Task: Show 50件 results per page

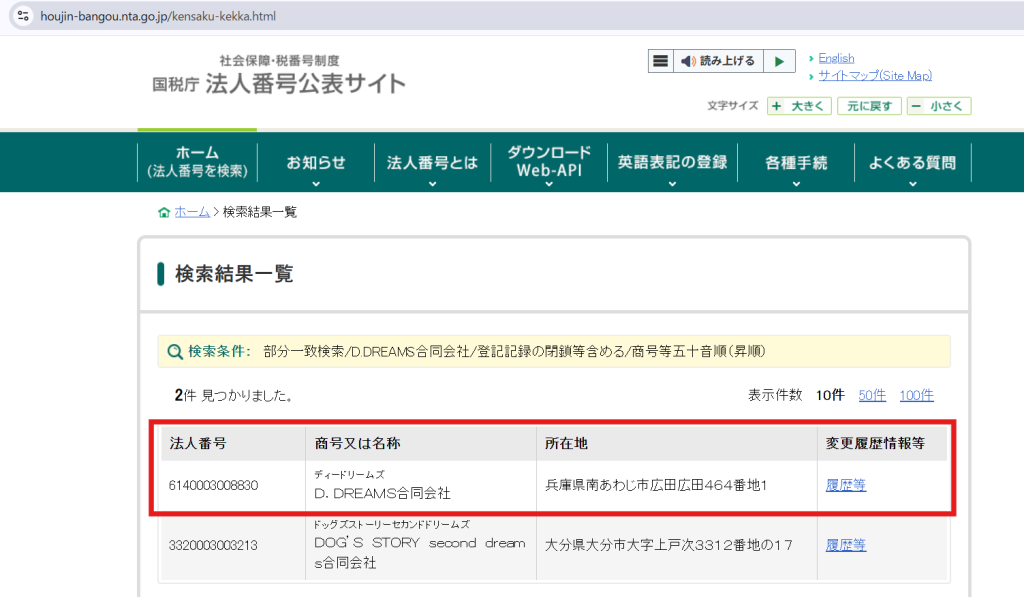Action: [871, 395]
